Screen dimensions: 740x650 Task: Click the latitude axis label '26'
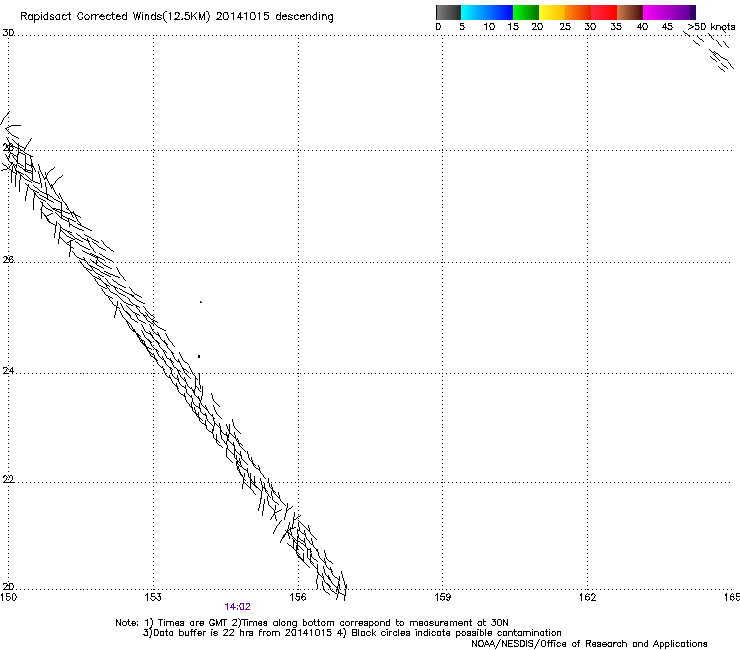point(8,259)
